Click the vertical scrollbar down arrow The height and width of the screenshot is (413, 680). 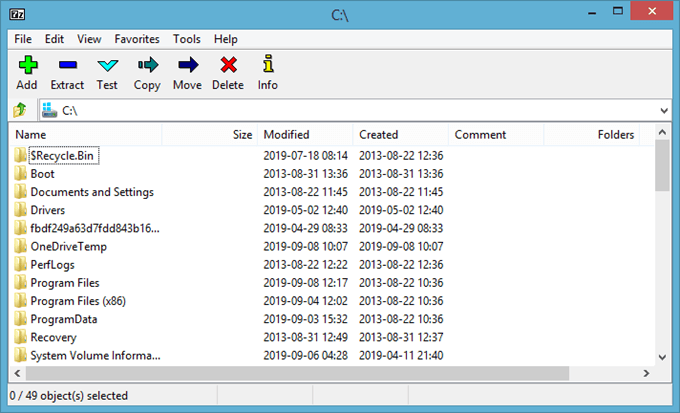coord(662,357)
